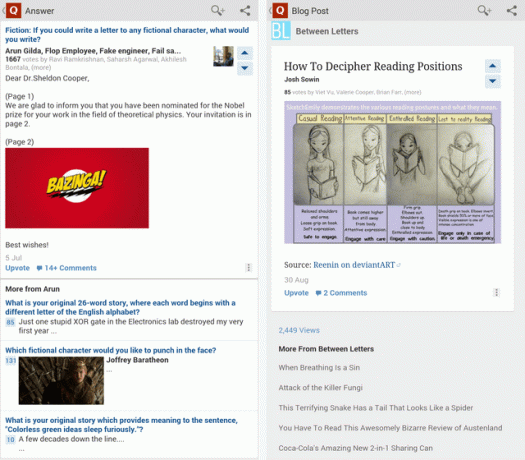The image size is (525, 460).
Task: Expand voters list with (more) on blog post
Action: pyautogui.click(x=412, y=92)
